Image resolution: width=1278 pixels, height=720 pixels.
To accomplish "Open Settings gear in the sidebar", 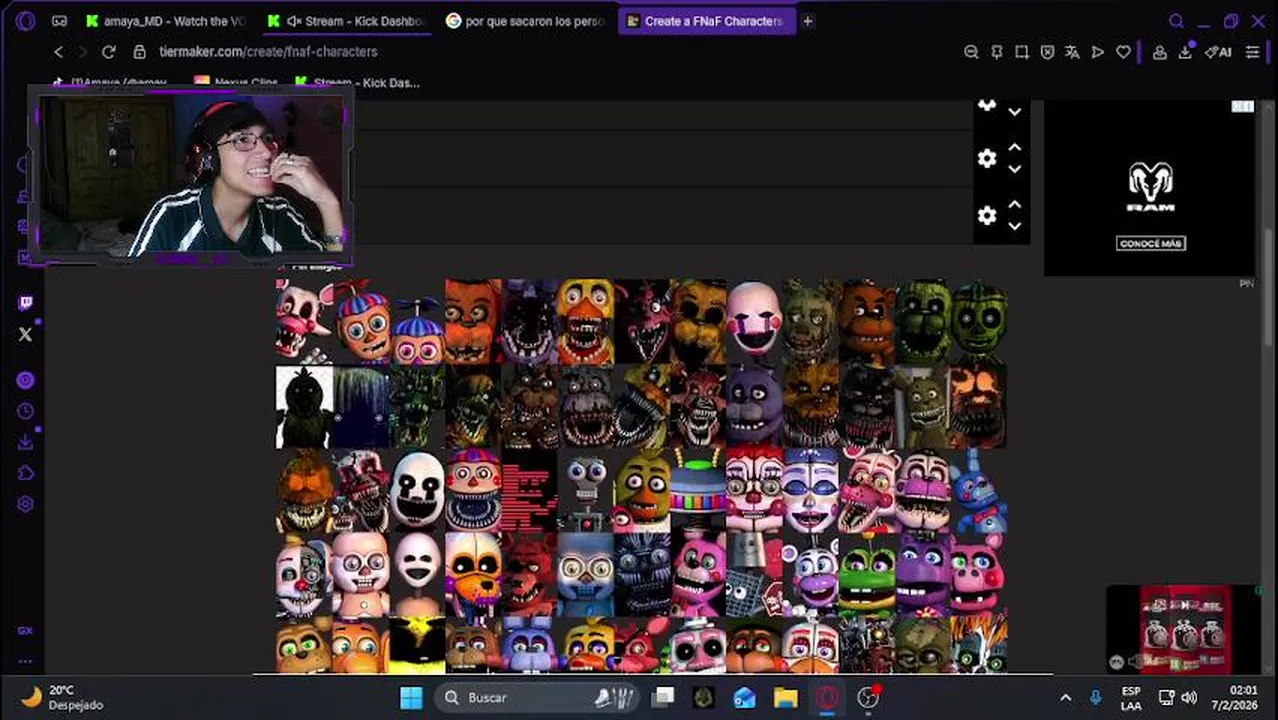I will click(25, 504).
